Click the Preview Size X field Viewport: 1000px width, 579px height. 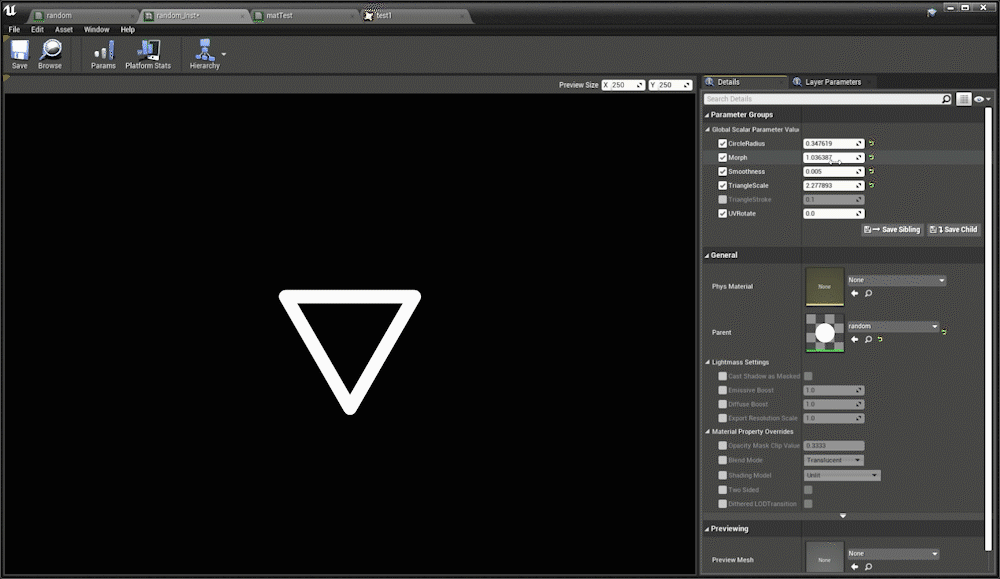click(x=623, y=85)
